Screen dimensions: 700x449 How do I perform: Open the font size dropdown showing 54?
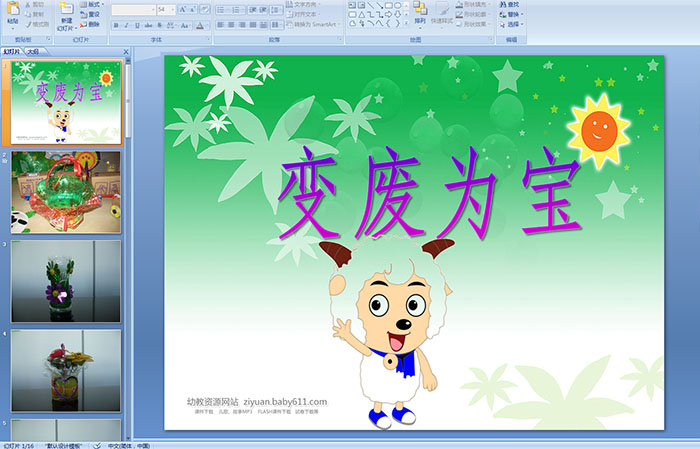166,9
